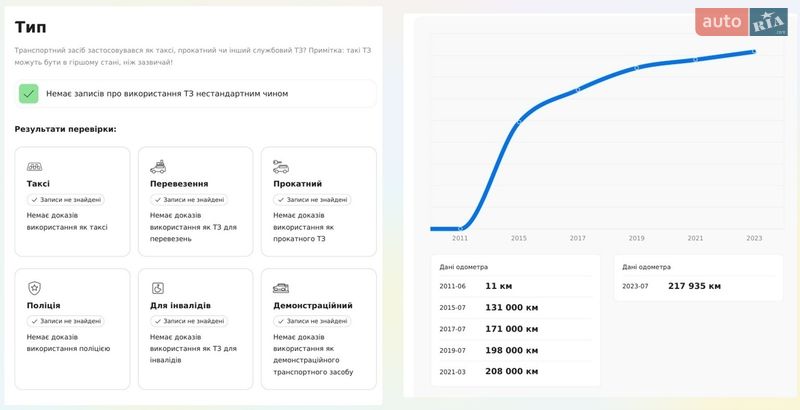Click the rental car icon in Прокатний card
This screenshot has height=410, width=800.
[x=281, y=166]
